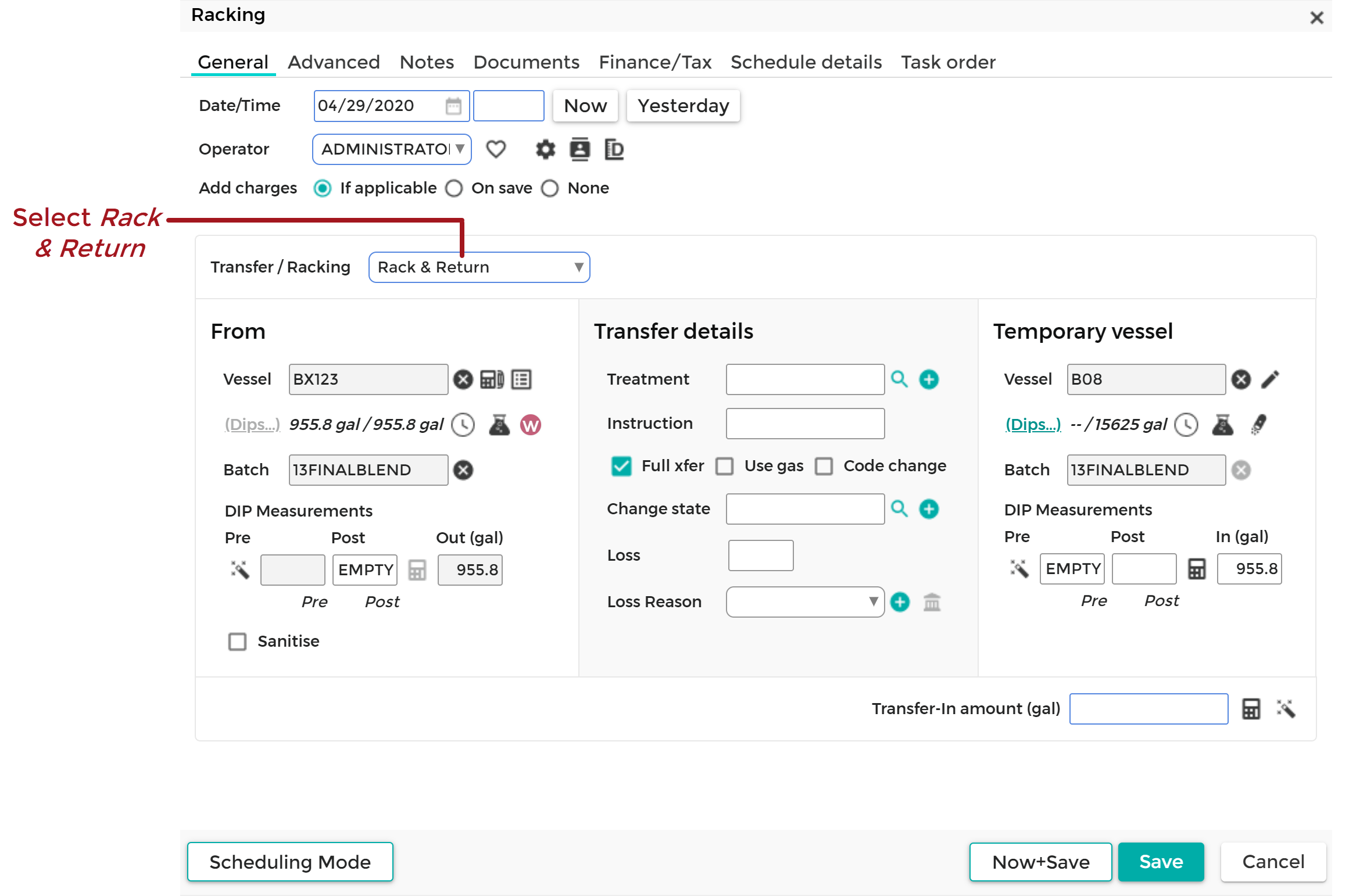Open the Rack & Return dropdown

pos(480,267)
